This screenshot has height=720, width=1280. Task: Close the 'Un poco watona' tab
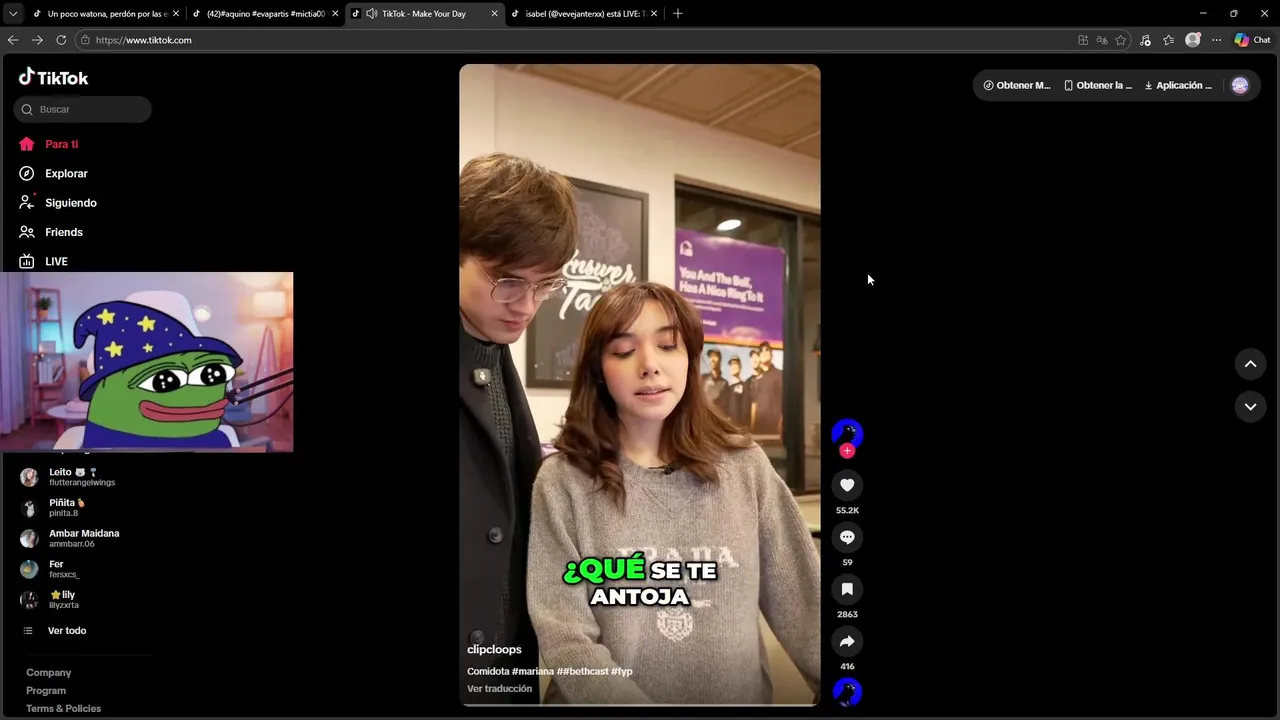[175, 13]
